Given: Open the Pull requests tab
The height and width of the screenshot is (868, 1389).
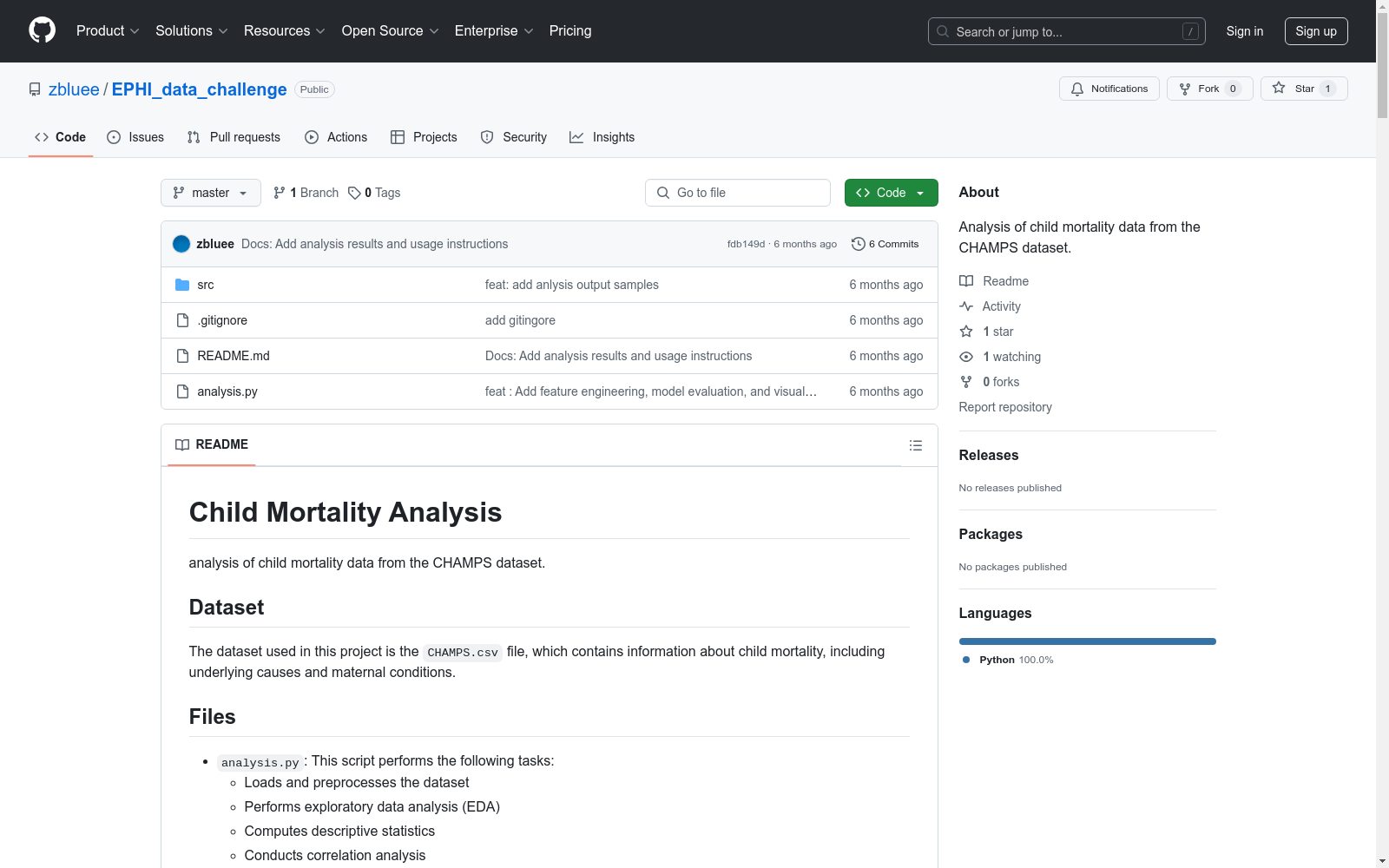Looking at the screenshot, I should (x=234, y=137).
